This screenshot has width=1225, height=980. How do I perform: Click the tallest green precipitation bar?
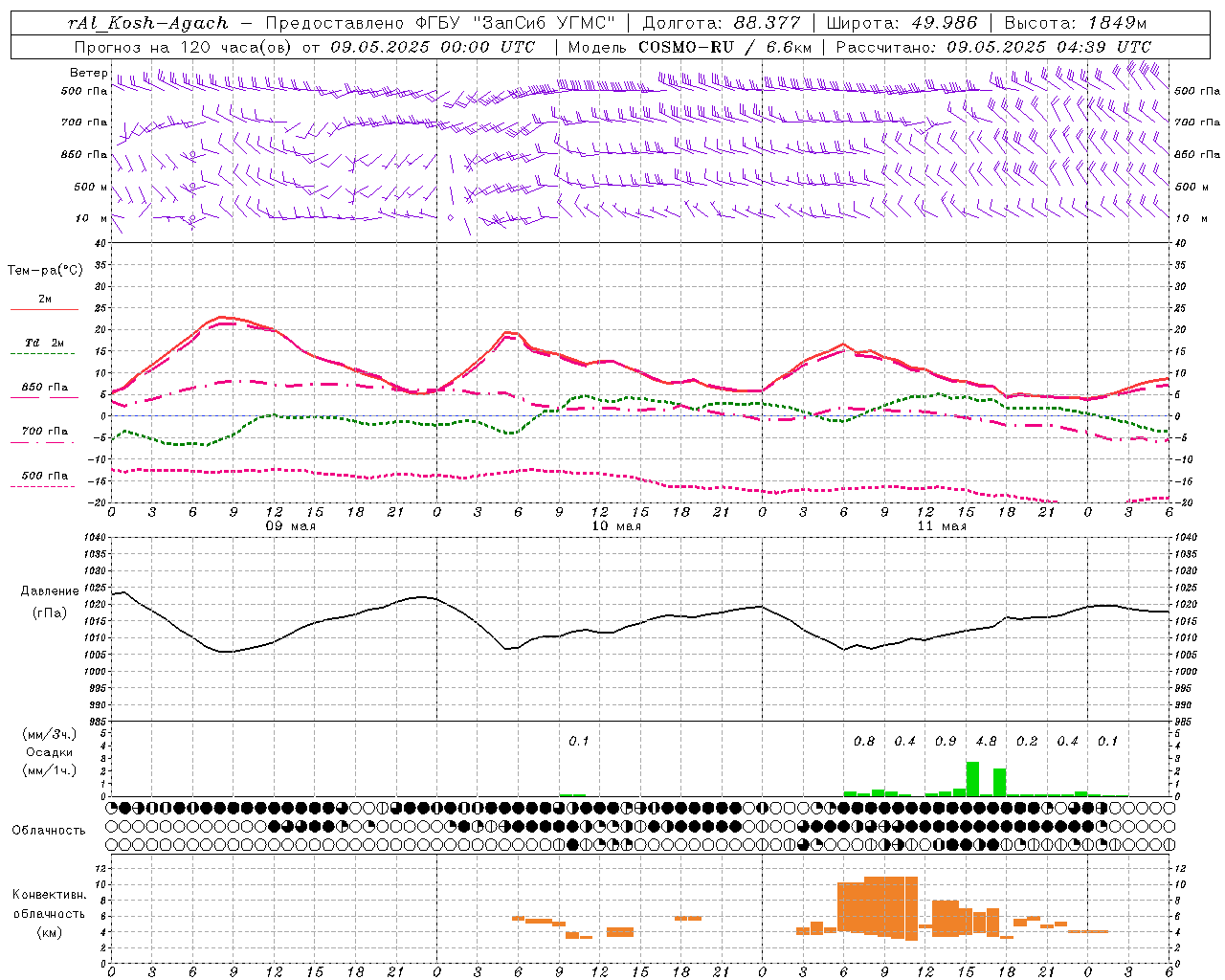tap(972, 779)
